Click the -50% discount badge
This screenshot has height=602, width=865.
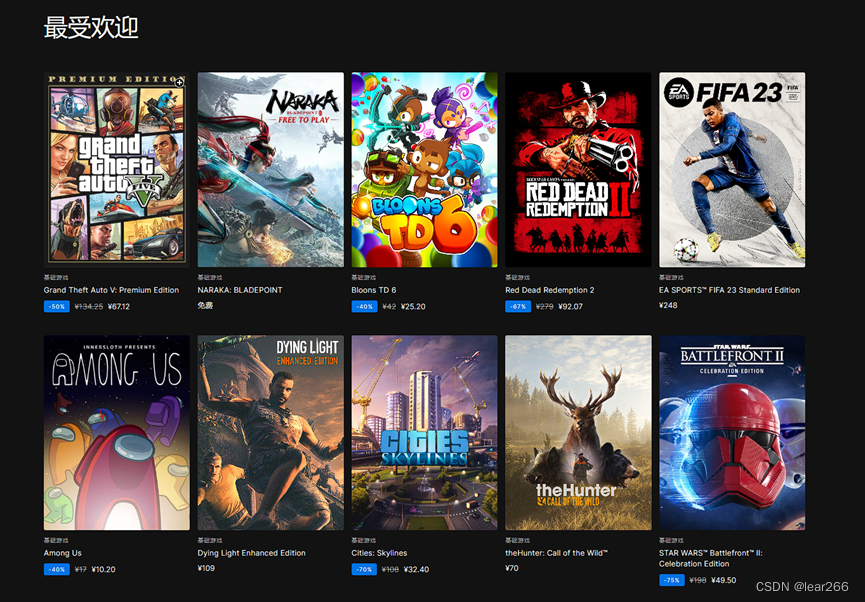click(57, 306)
